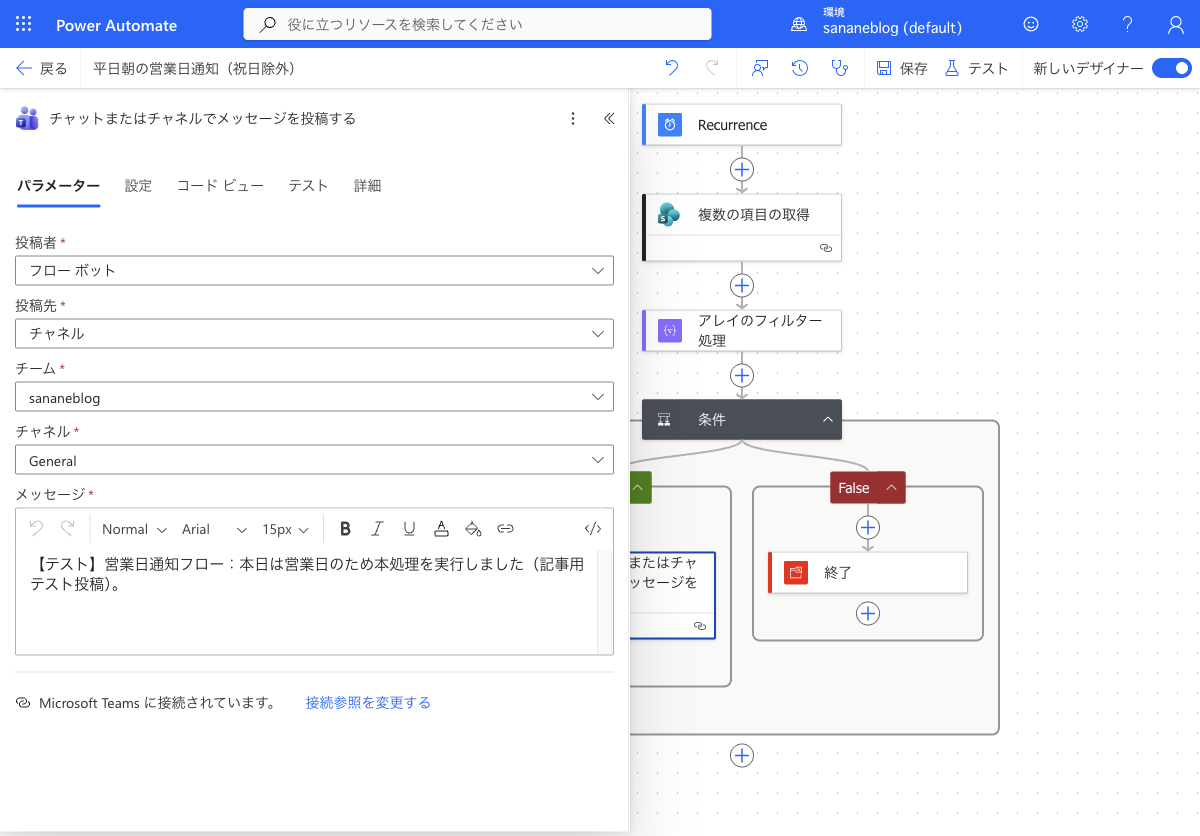Open the environment picker icon
The height and width of the screenshot is (836, 1200).
[x=798, y=25]
